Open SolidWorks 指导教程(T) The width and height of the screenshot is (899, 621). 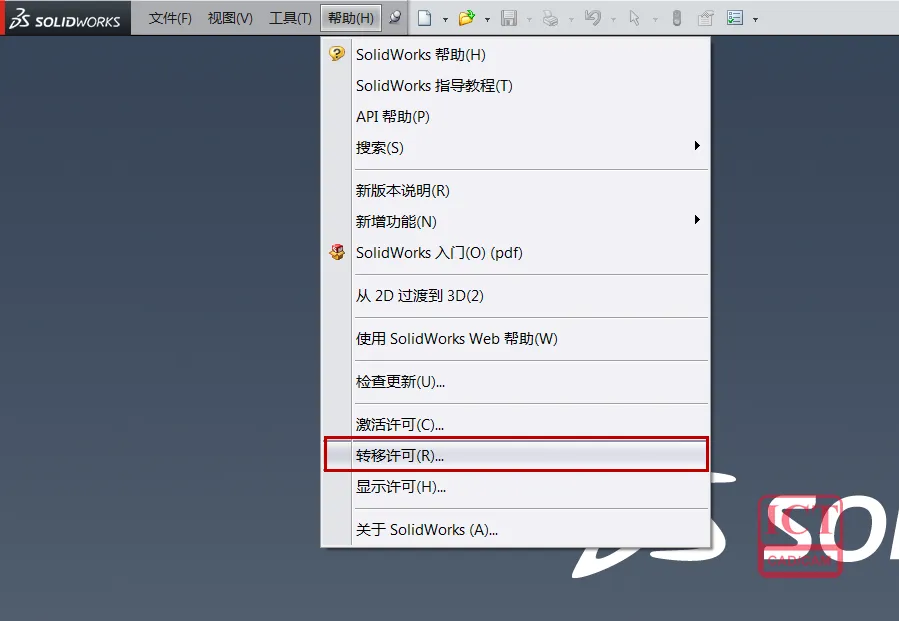point(516,85)
